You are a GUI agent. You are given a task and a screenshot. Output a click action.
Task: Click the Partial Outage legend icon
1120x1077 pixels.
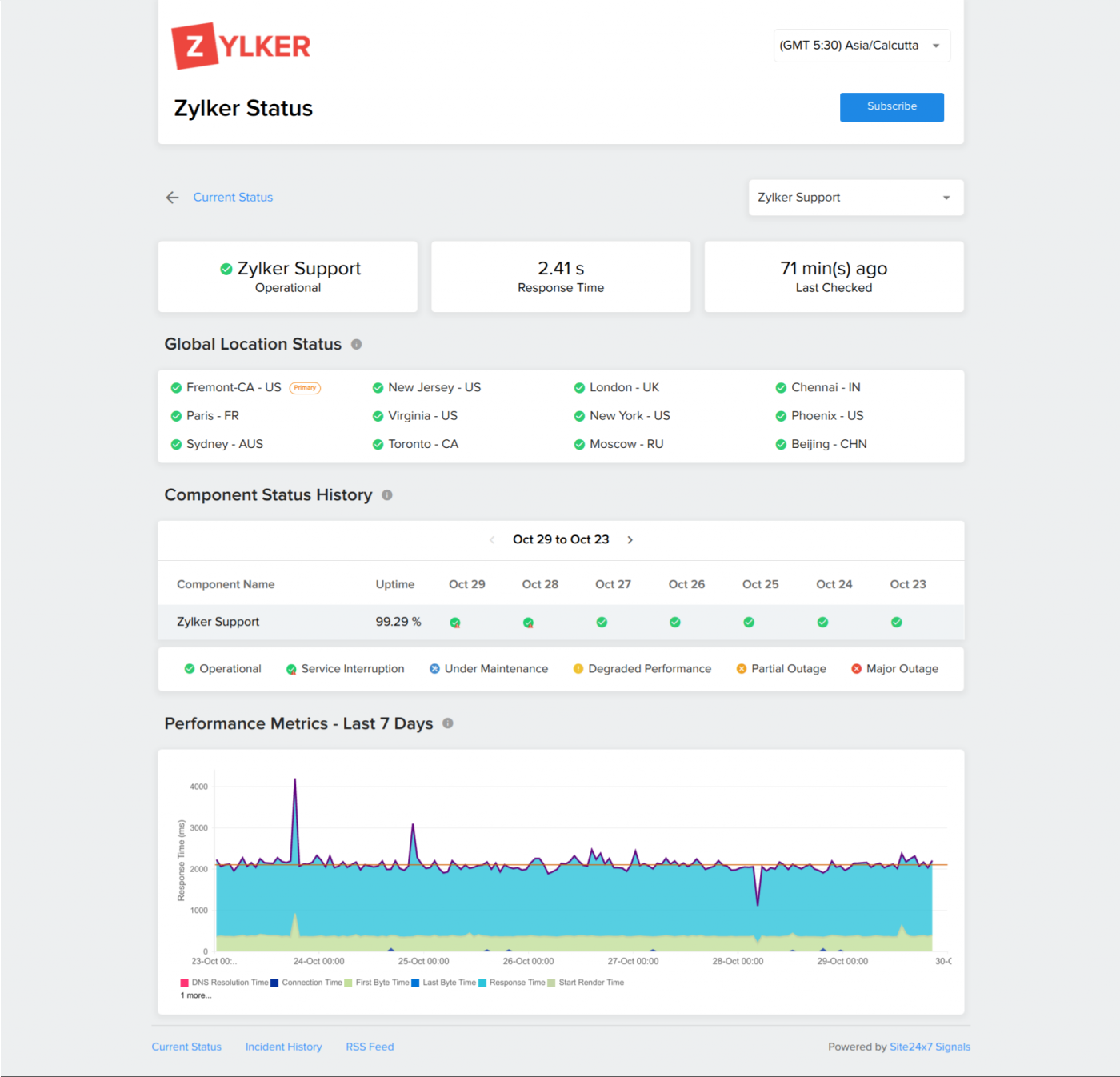742,669
